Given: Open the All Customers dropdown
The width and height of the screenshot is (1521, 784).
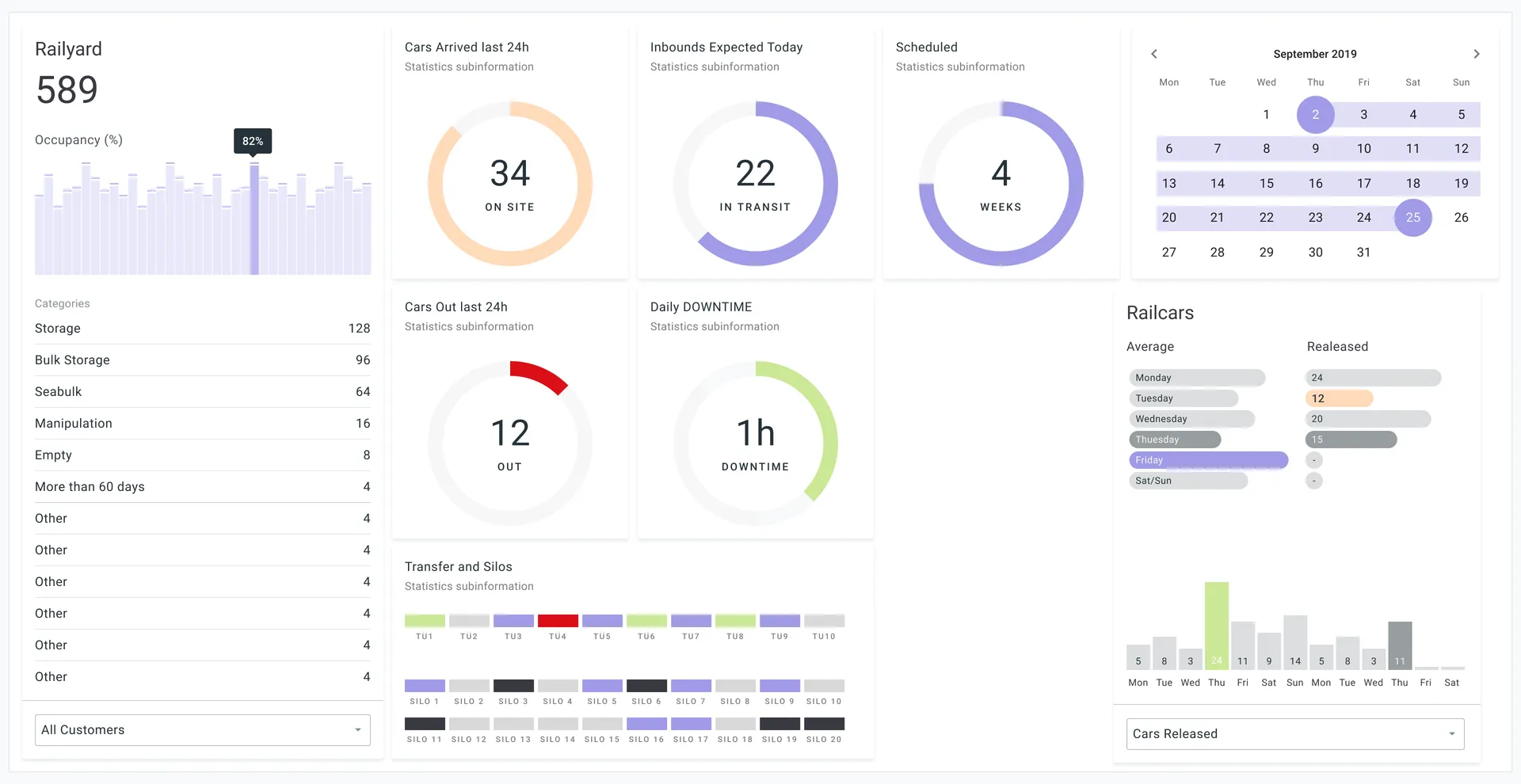Looking at the screenshot, I should click(202, 729).
